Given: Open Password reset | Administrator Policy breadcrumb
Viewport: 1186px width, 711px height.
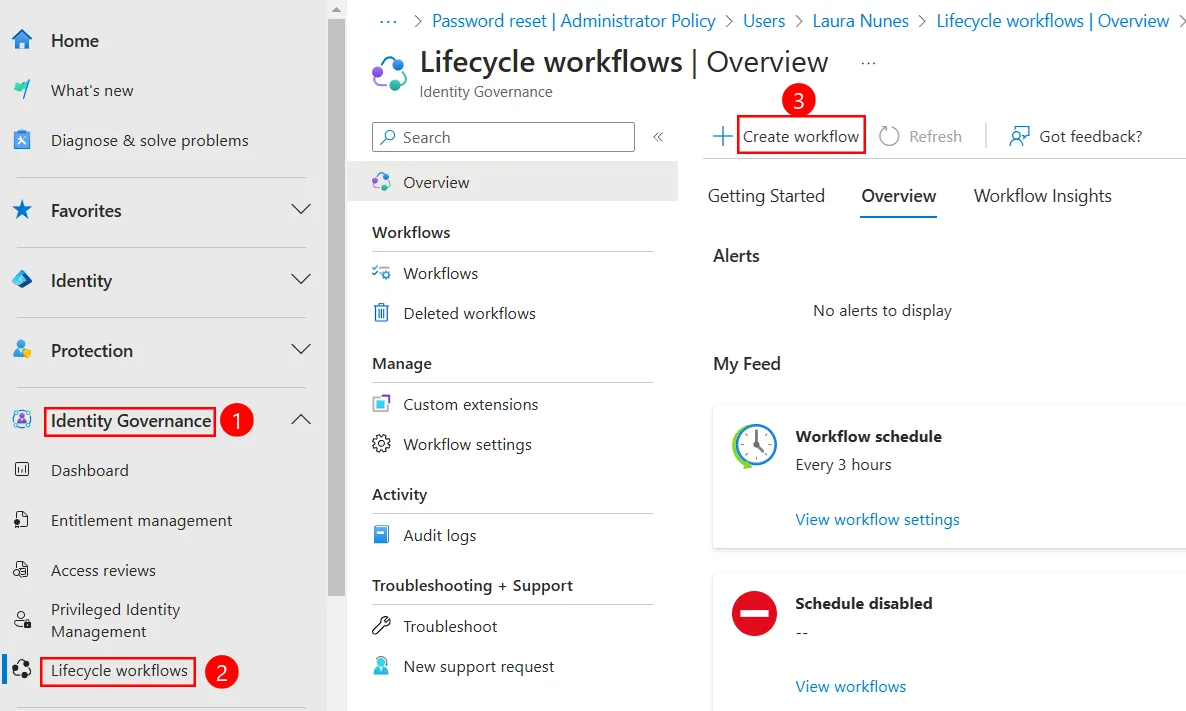Looking at the screenshot, I should click(x=573, y=21).
